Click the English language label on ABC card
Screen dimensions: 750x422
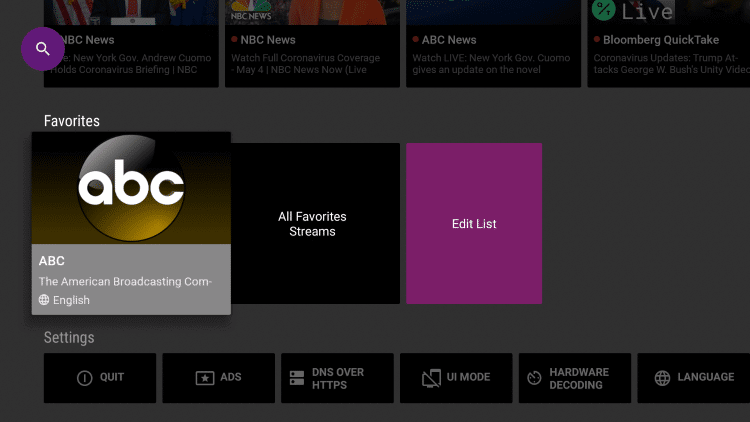(71, 300)
